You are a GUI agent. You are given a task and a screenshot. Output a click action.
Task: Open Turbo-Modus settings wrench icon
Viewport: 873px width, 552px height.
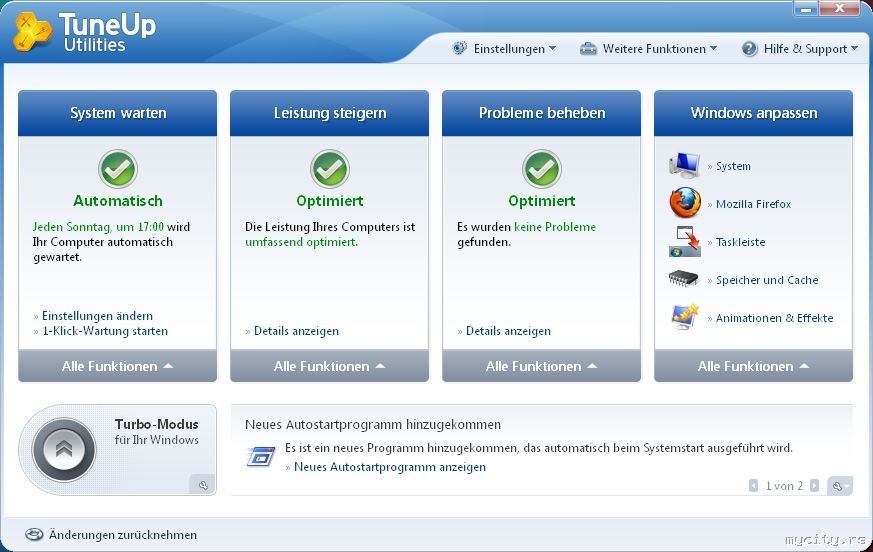click(x=203, y=485)
